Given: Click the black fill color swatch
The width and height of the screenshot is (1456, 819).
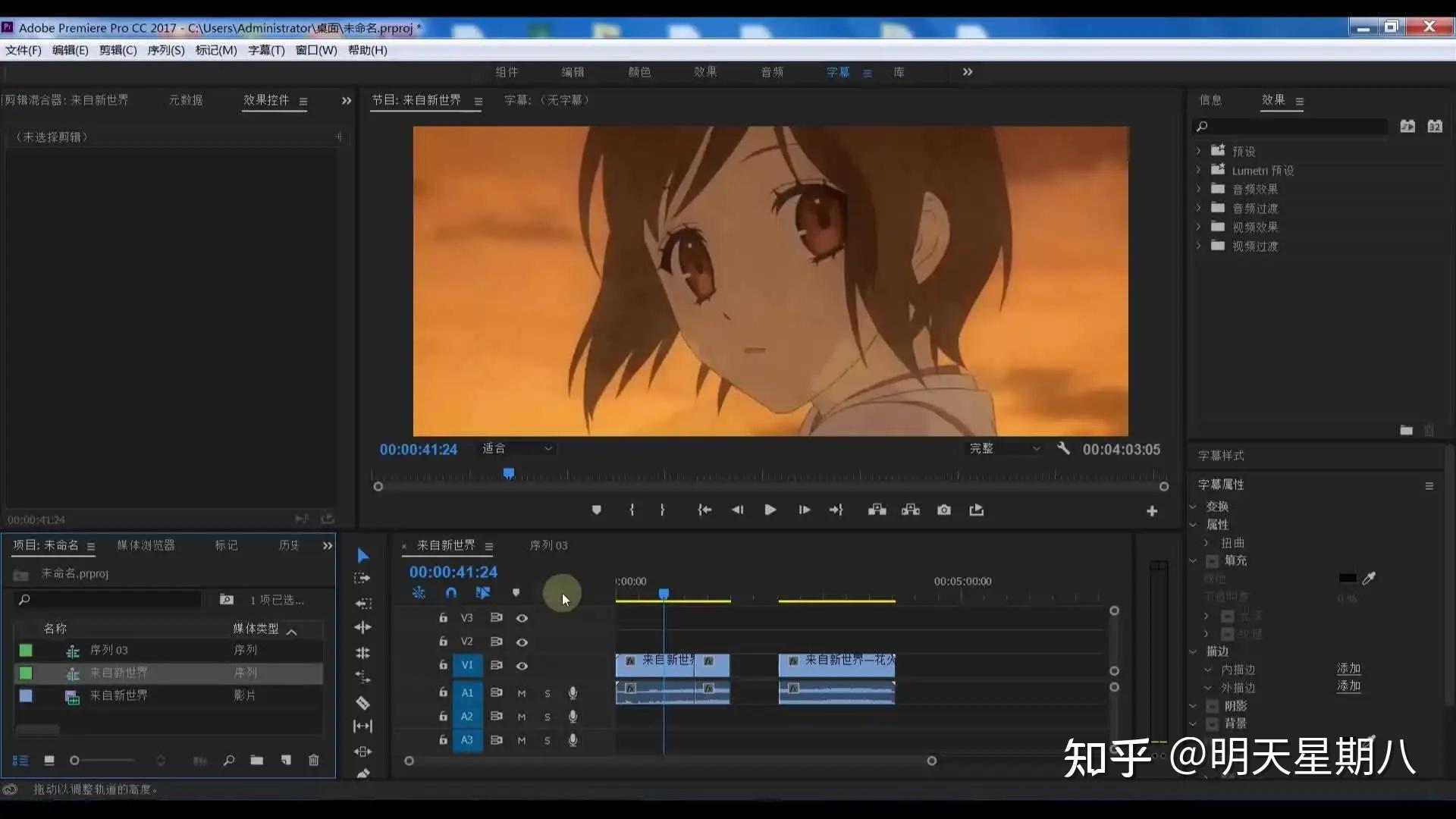Looking at the screenshot, I should (x=1348, y=579).
